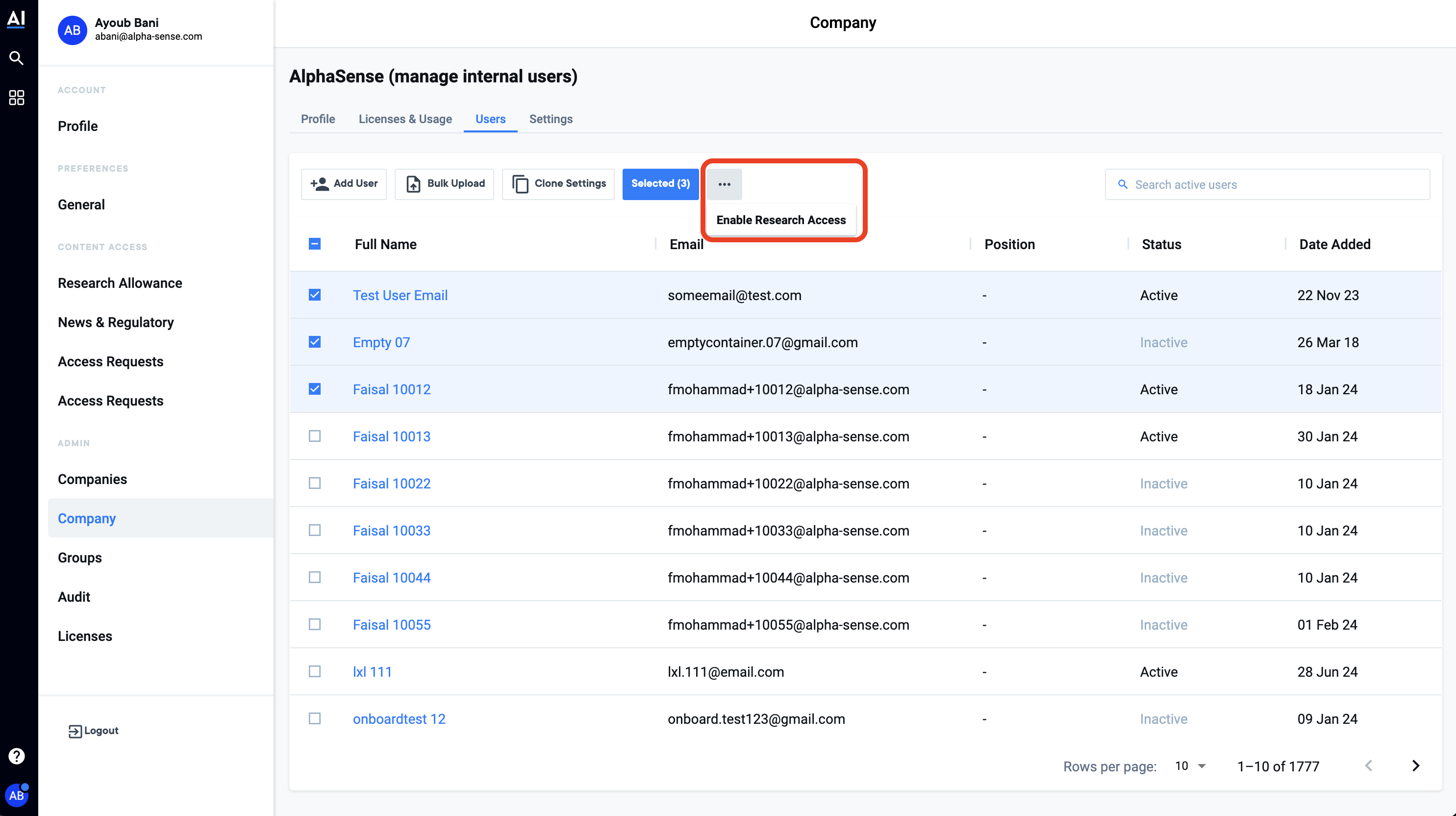Open onboardtest 12 user link

(399, 719)
